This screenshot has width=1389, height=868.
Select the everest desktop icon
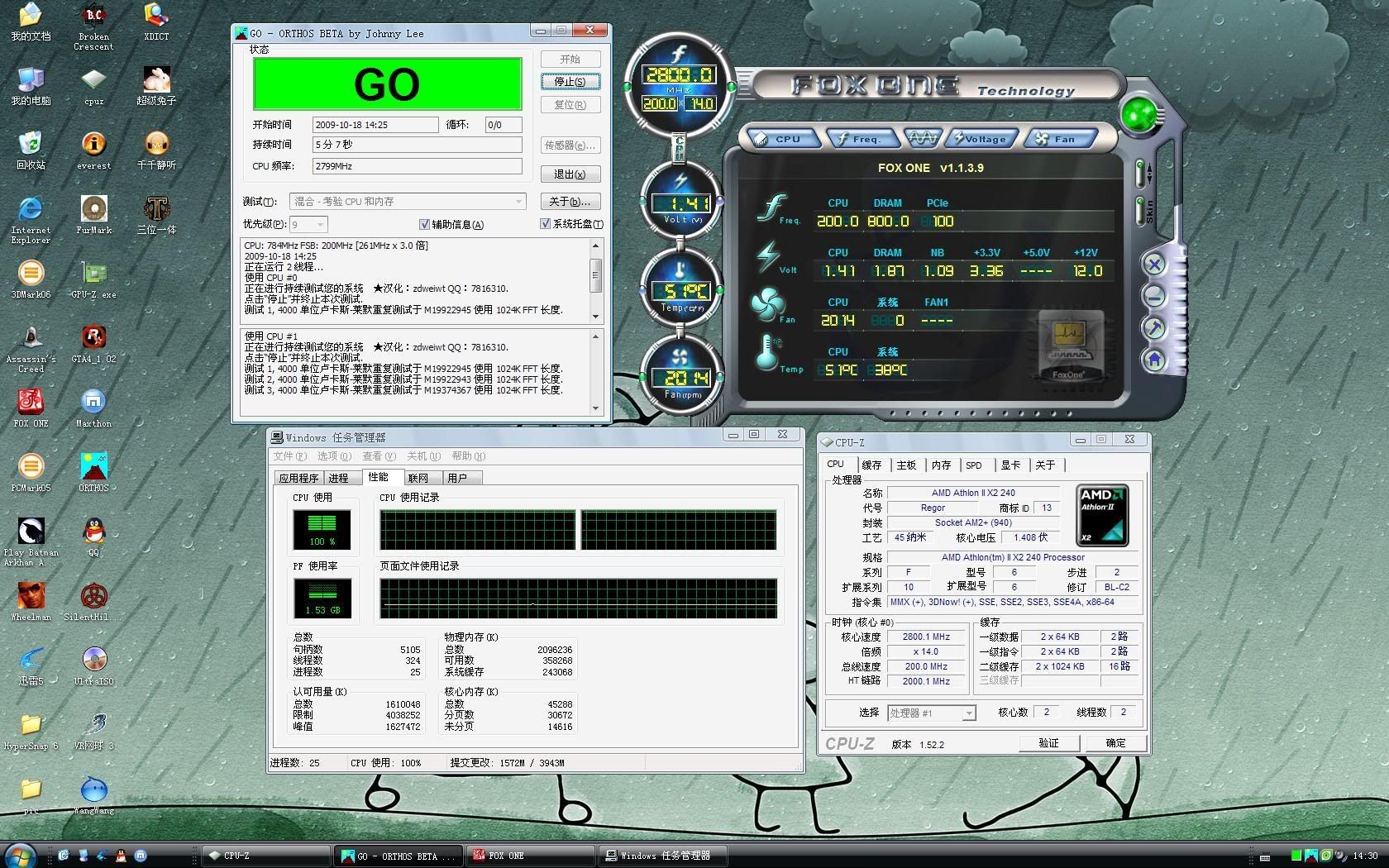point(93,145)
